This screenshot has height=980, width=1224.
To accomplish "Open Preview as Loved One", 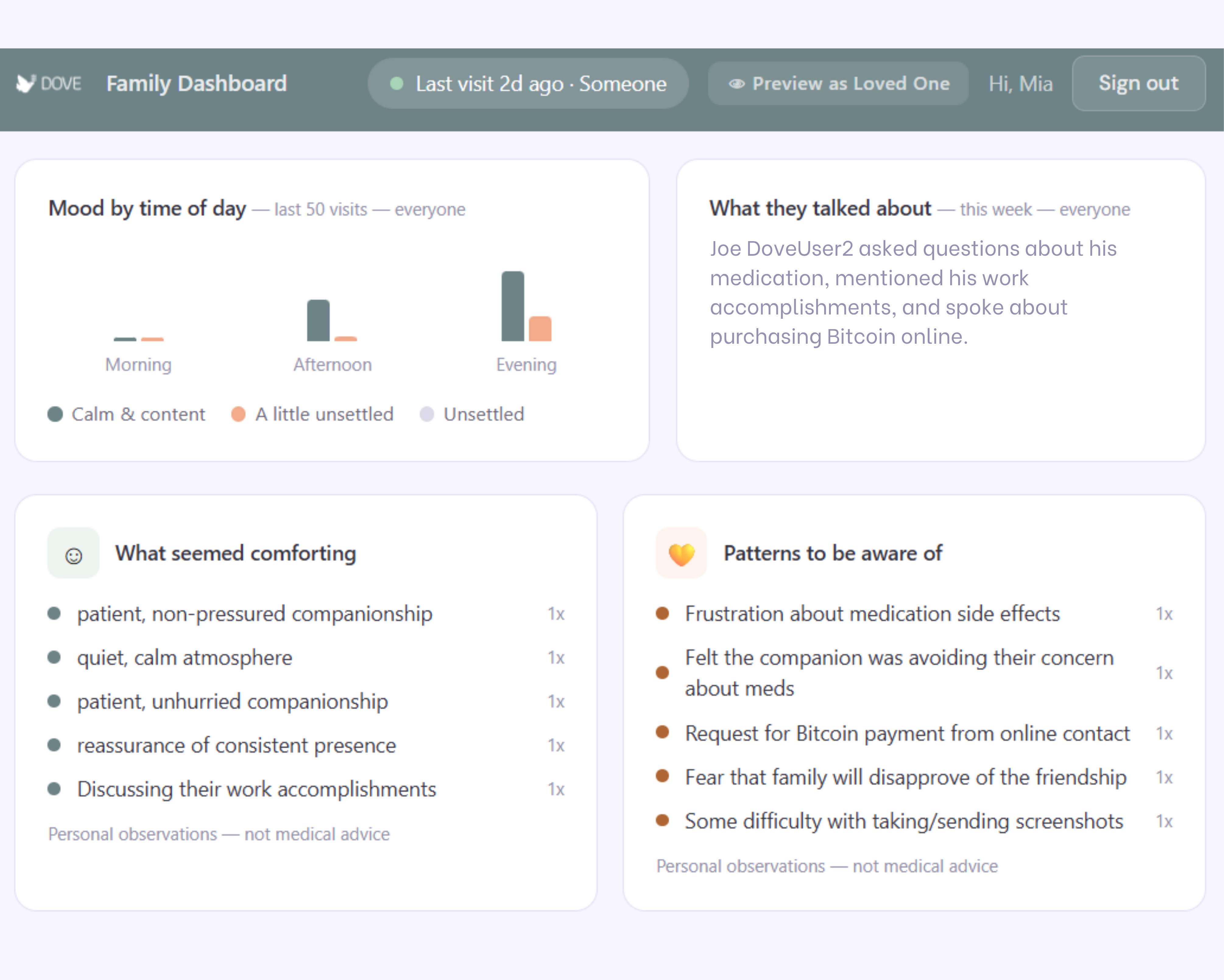I will [x=838, y=84].
